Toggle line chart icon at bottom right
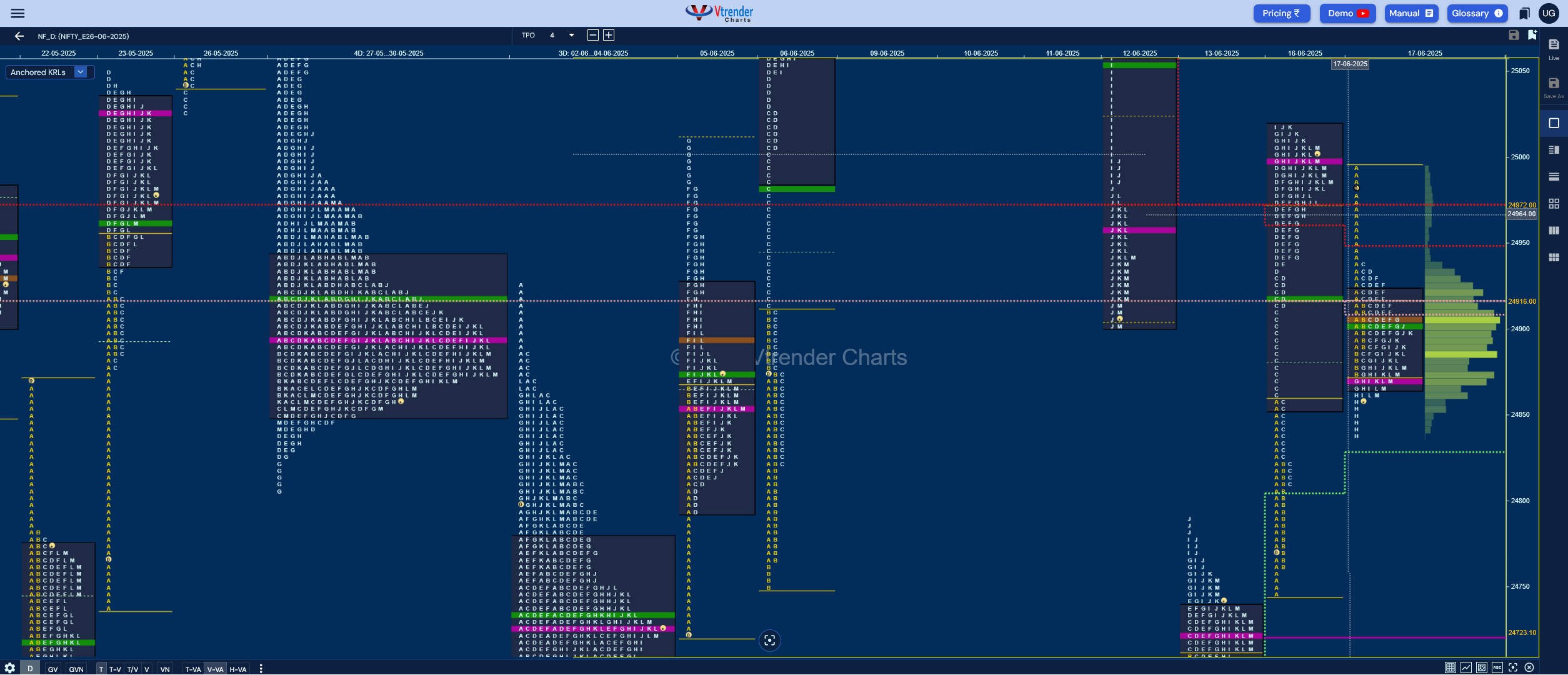 pos(1466,667)
